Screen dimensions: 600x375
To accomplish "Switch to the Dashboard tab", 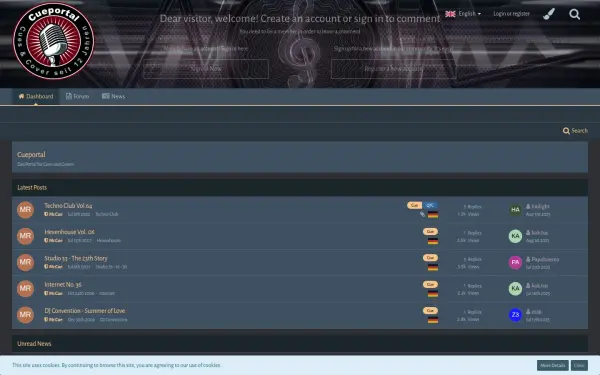I will pyautogui.click(x=36, y=96).
